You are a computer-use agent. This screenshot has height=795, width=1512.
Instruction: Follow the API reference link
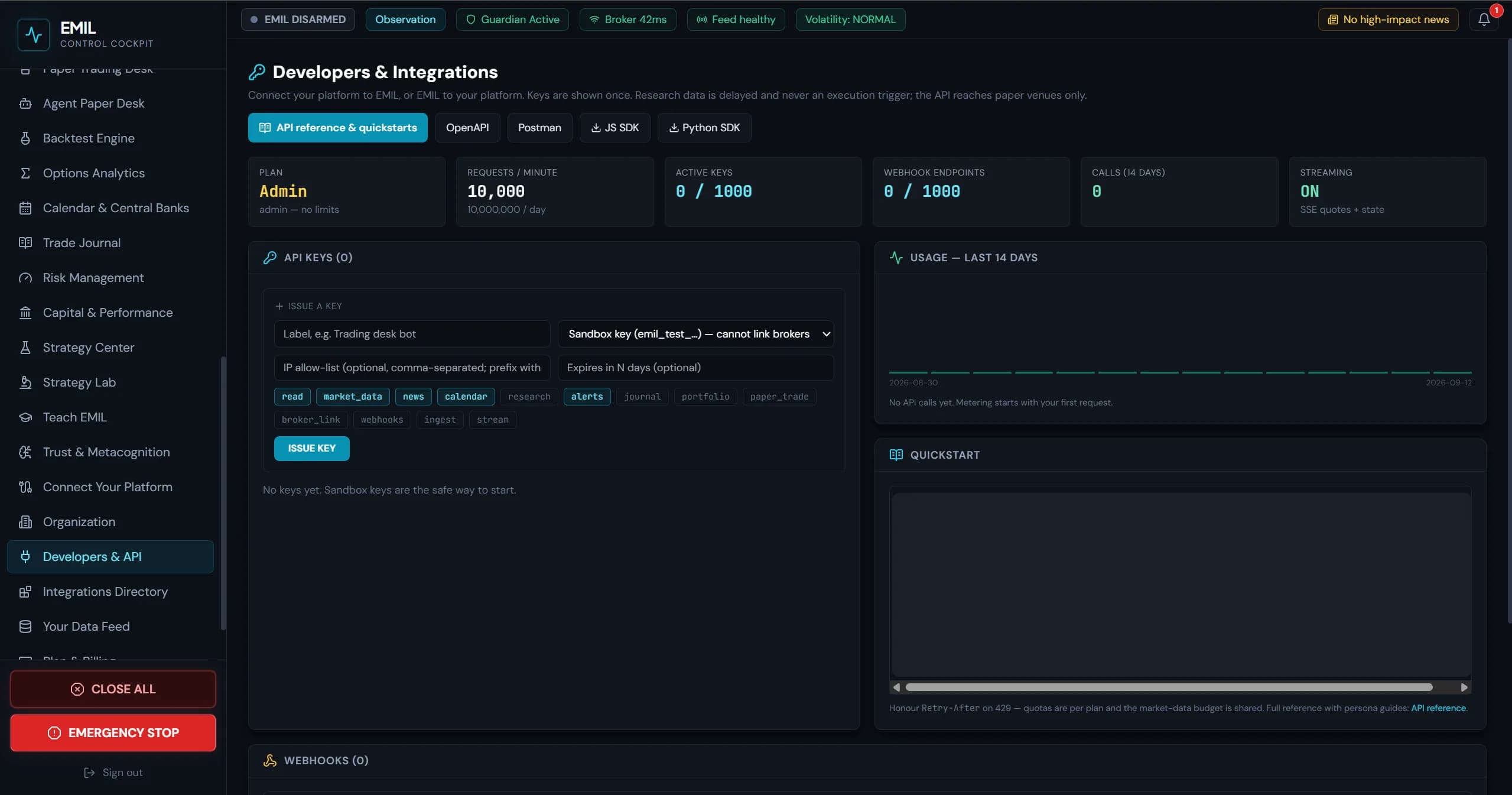tap(1438, 708)
